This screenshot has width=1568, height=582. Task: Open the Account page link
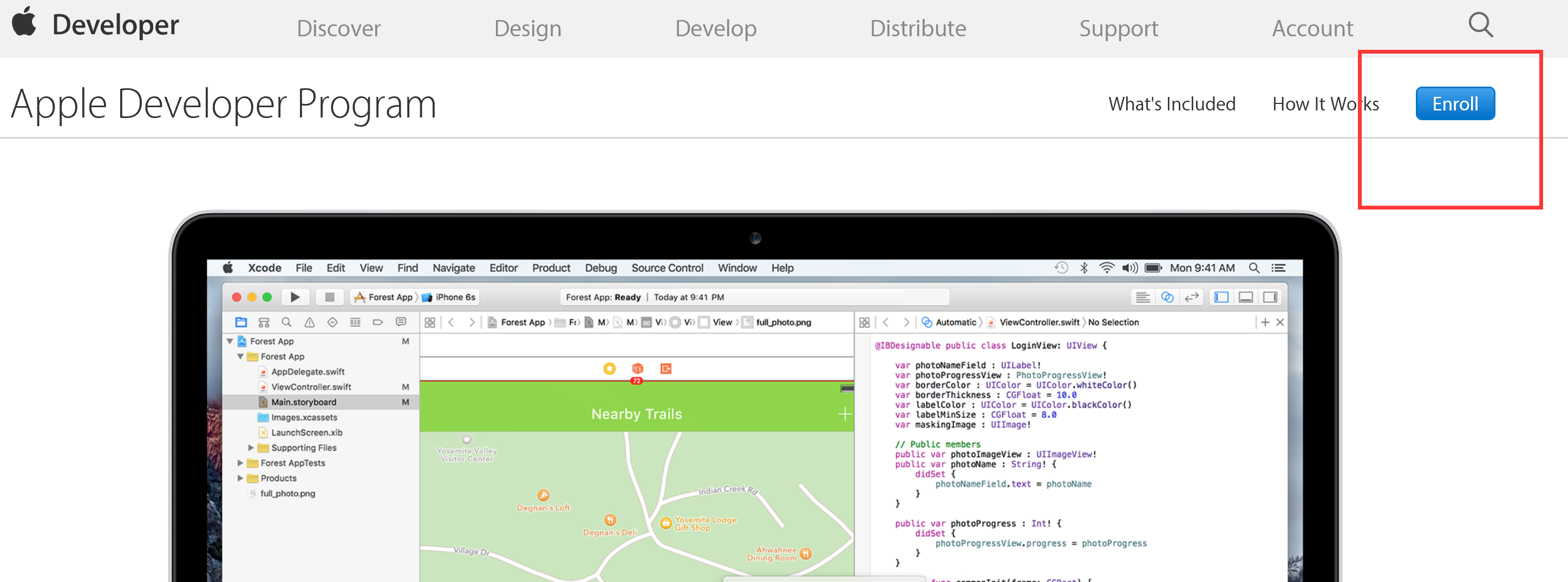click(x=1312, y=28)
